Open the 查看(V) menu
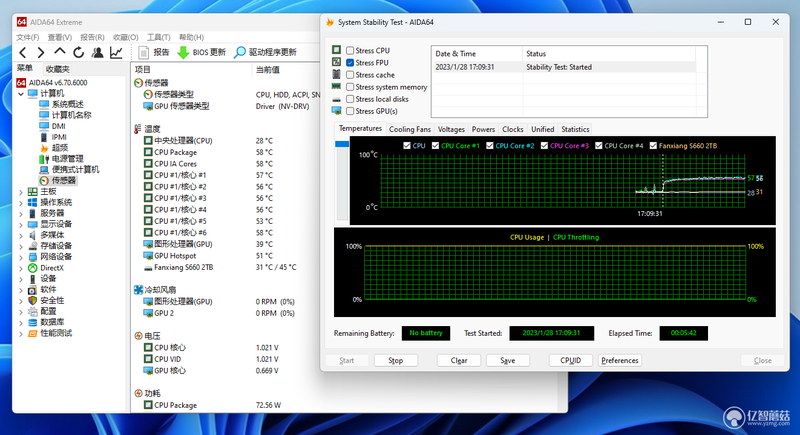 [60, 37]
